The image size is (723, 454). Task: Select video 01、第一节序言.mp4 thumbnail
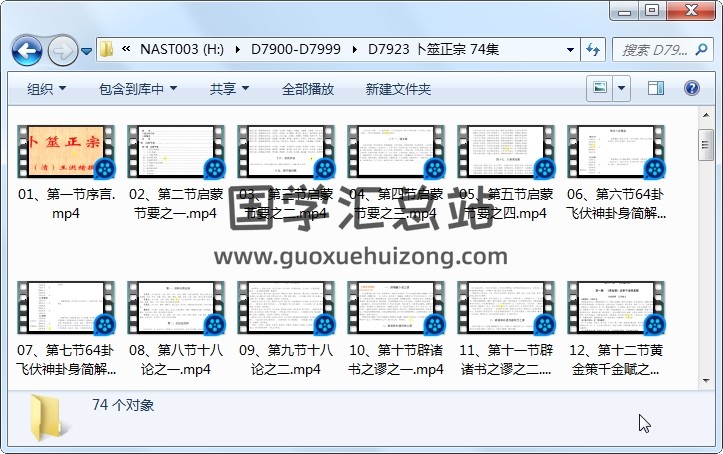(65, 151)
